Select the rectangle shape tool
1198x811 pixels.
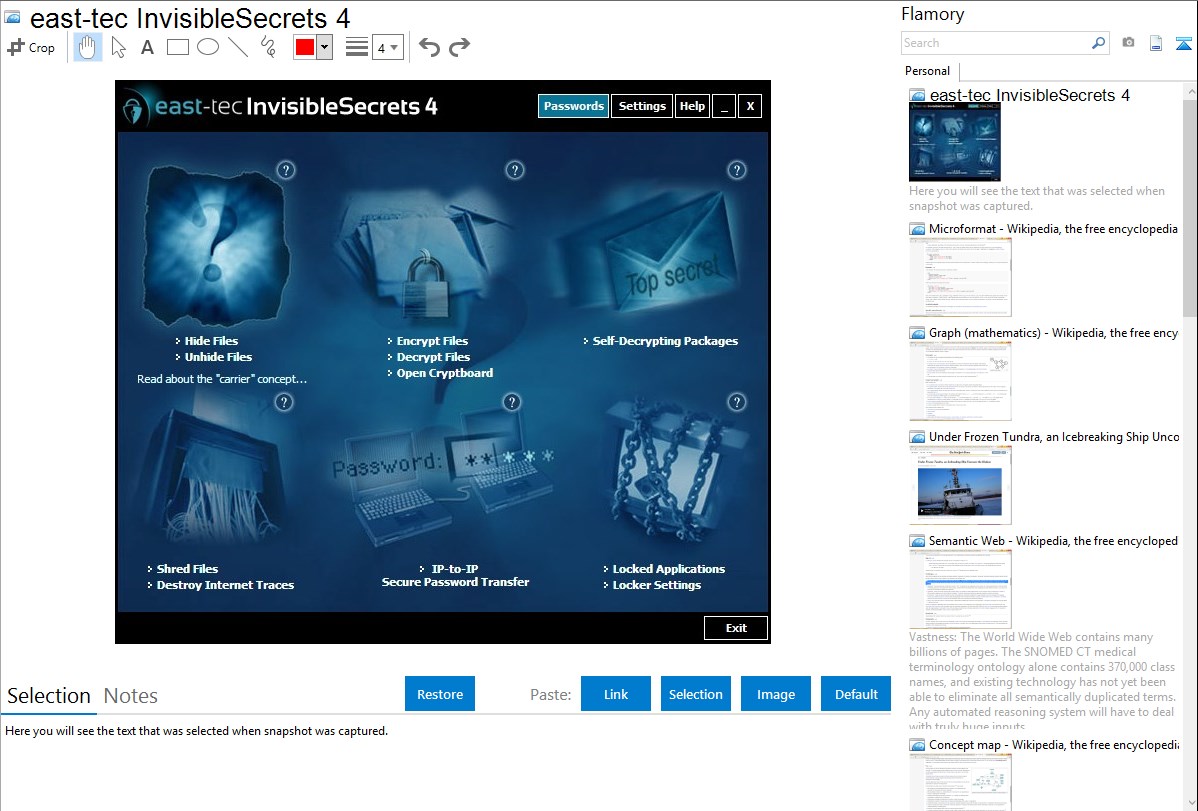[x=177, y=47]
